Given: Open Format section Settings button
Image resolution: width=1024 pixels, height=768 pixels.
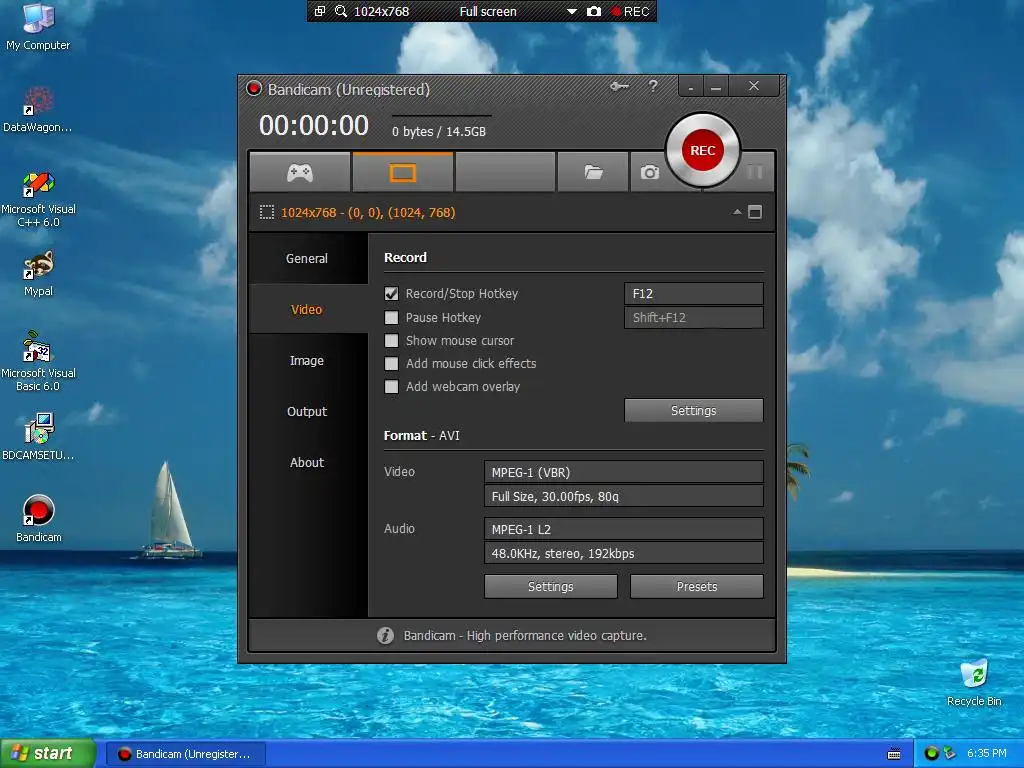Looking at the screenshot, I should 551,586.
